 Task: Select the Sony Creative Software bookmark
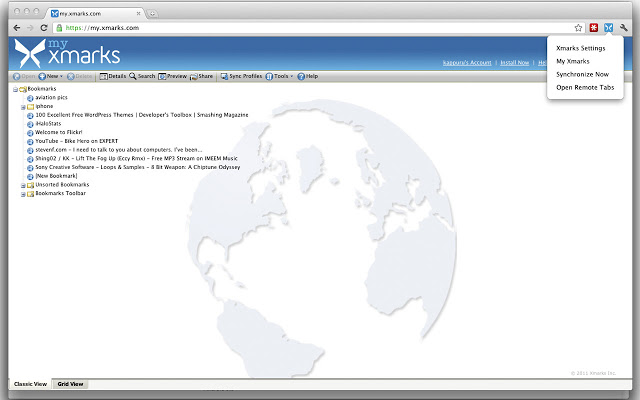pos(138,167)
